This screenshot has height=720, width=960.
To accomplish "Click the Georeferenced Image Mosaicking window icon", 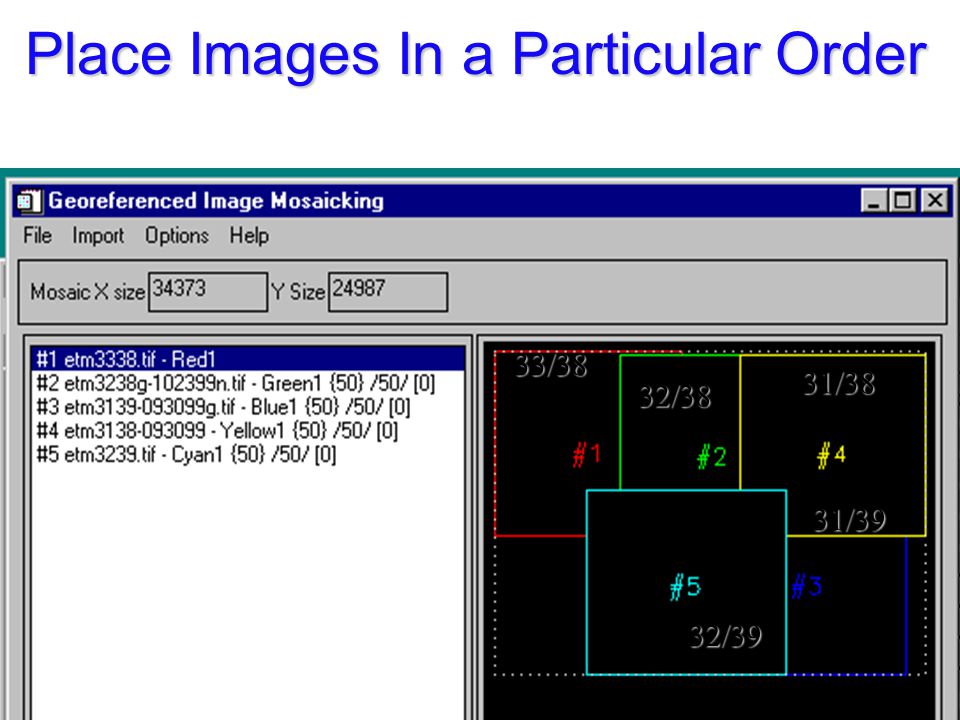I will point(29,201).
